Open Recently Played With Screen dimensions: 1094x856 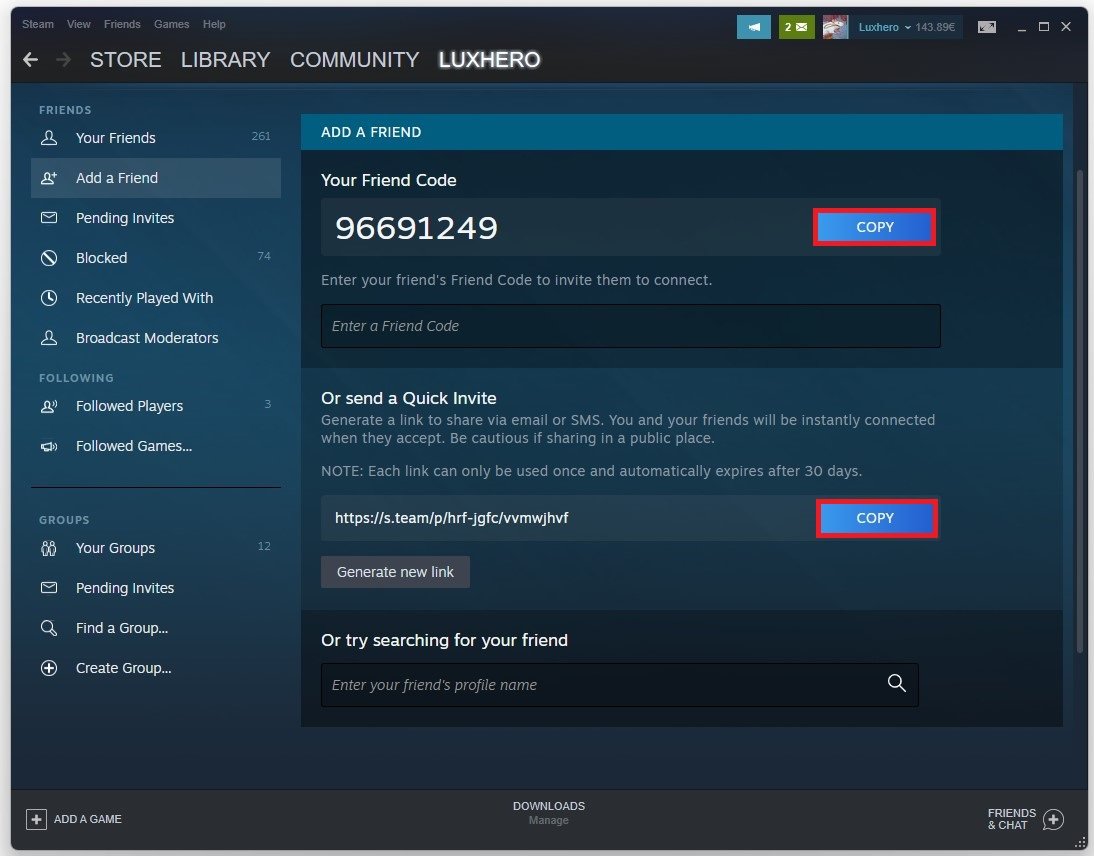156,298
